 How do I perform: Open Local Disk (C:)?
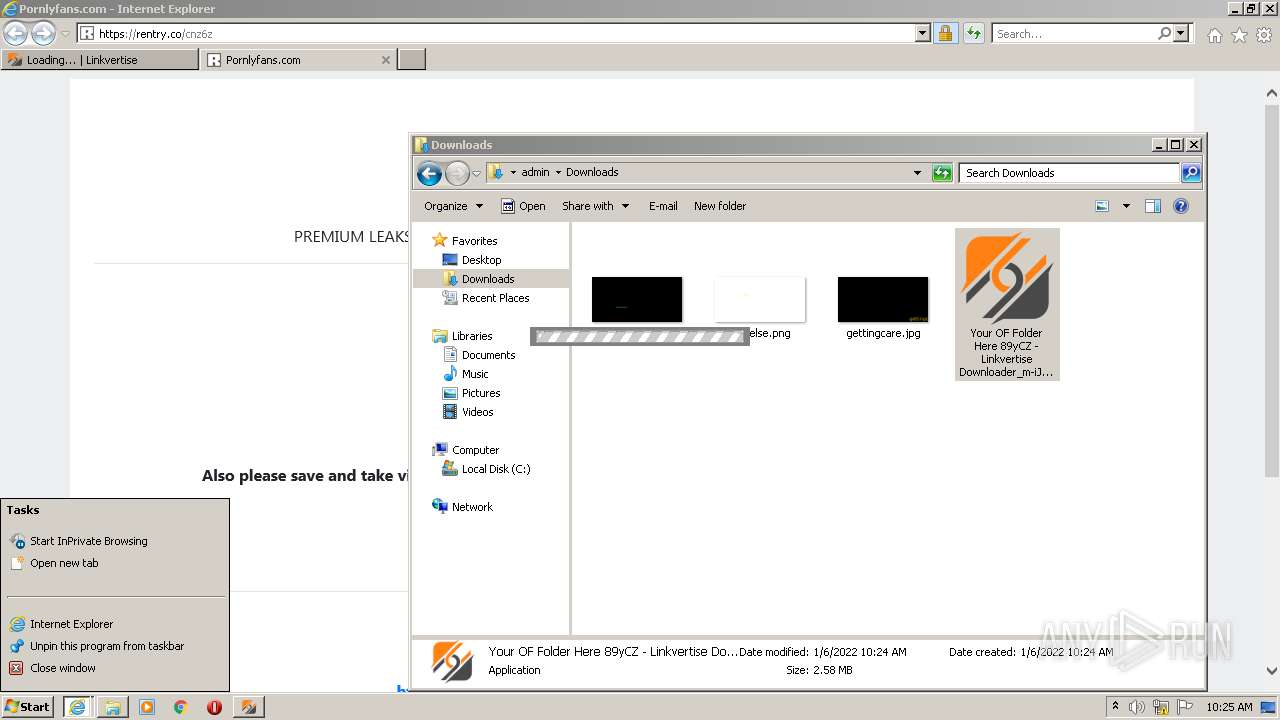tap(495, 469)
